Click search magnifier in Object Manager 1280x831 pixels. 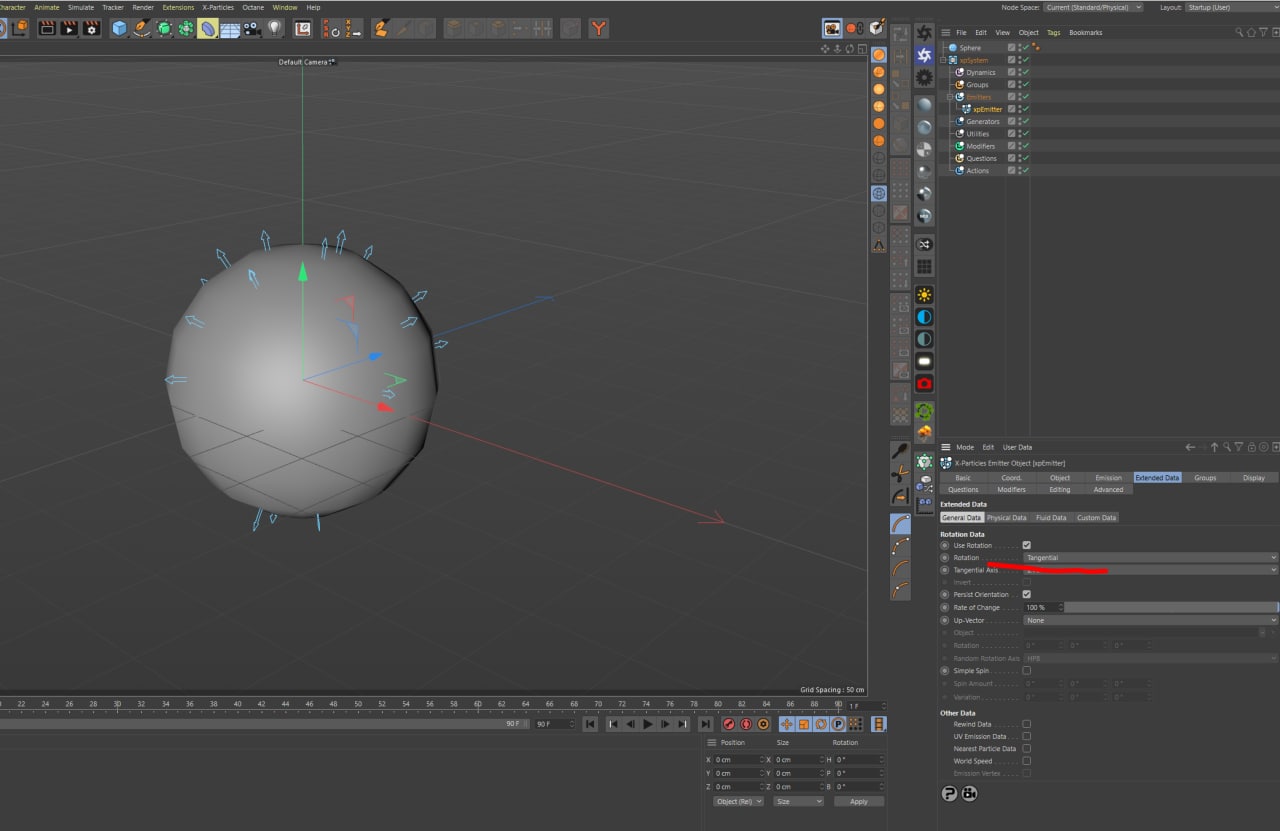[1239, 32]
